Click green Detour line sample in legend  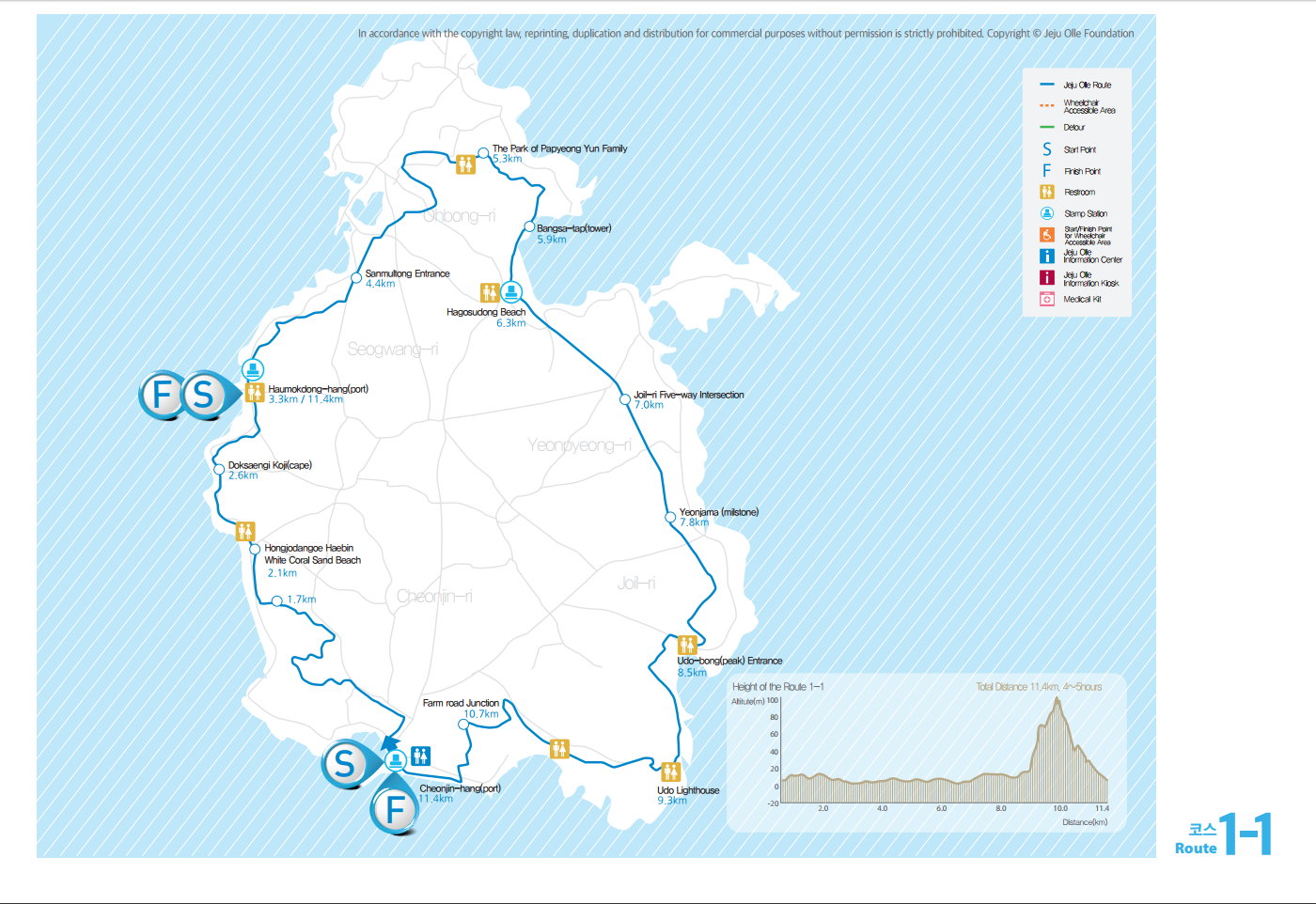(1046, 127)
